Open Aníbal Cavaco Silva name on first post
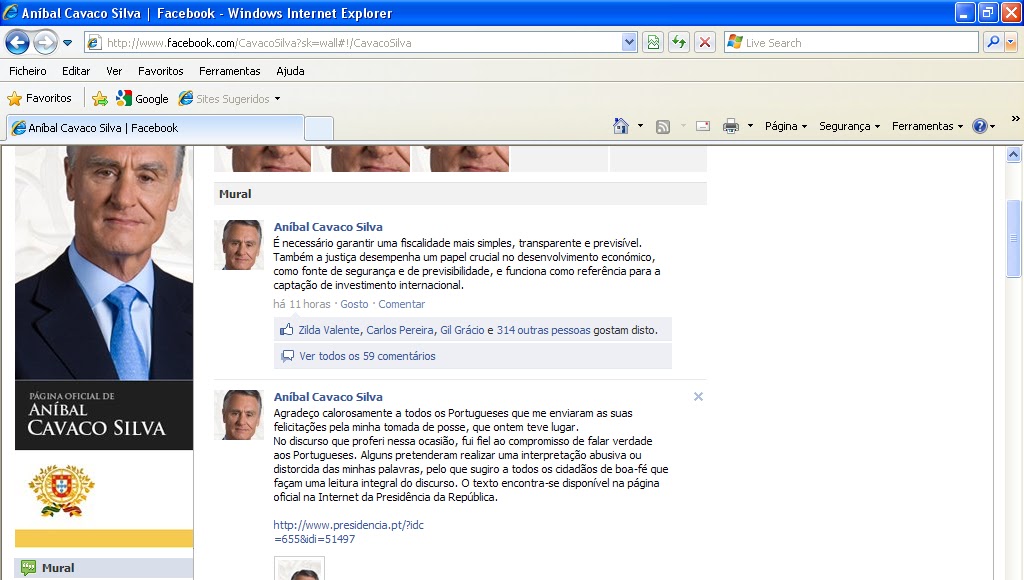1024x580 pixels. (328, 227)
